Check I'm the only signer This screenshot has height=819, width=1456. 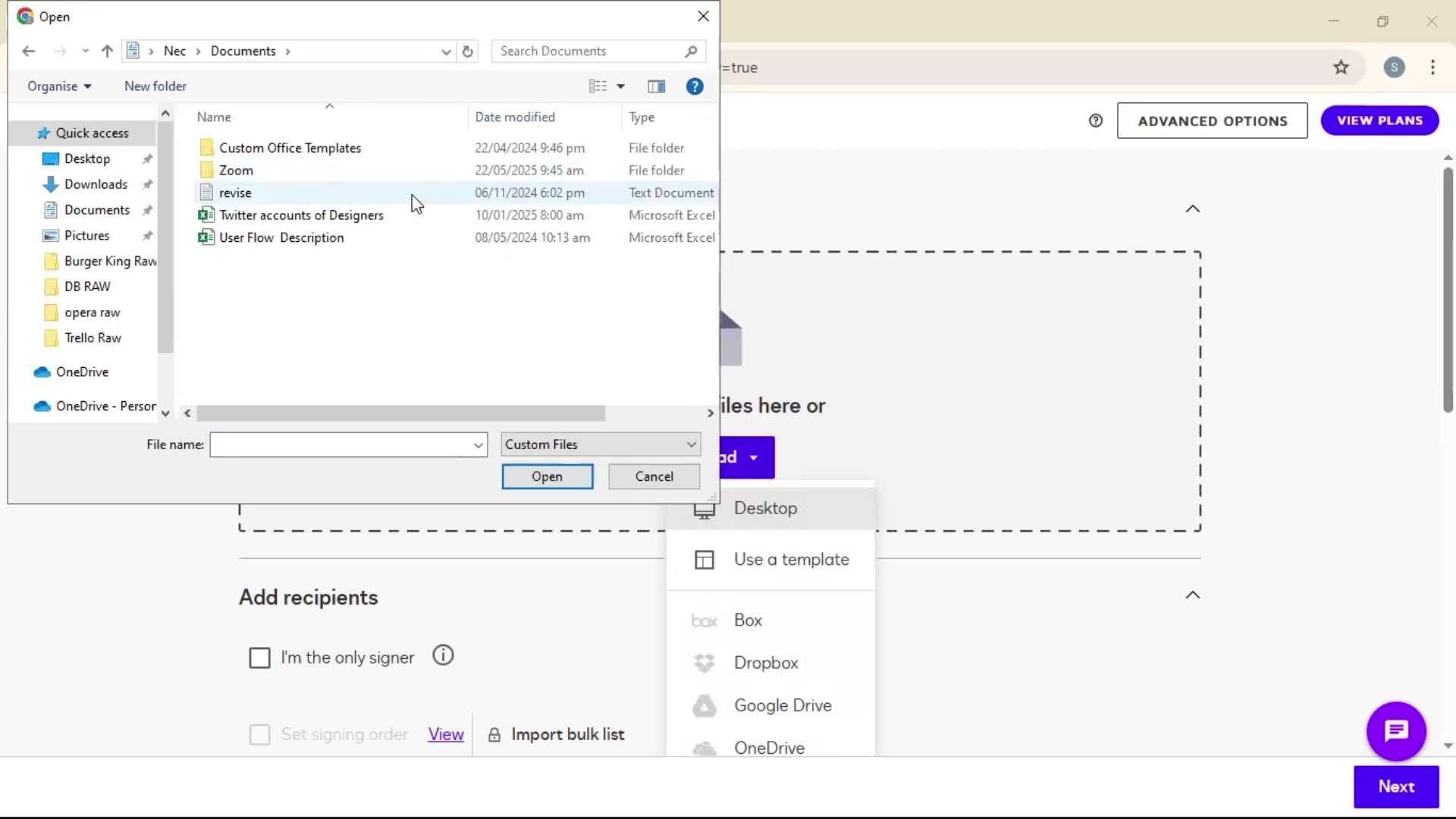click(x=259, y=657)
